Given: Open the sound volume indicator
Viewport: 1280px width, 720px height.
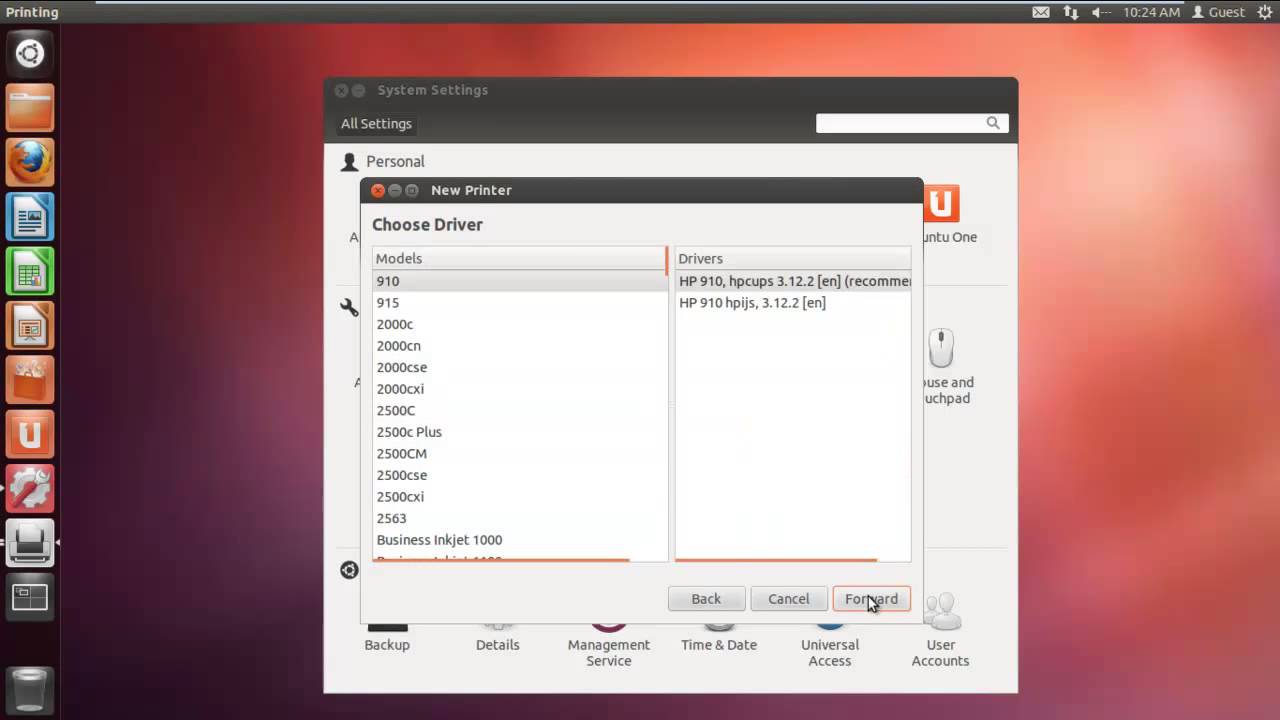Looking at the screenshot, I should tap(1101, 12).
